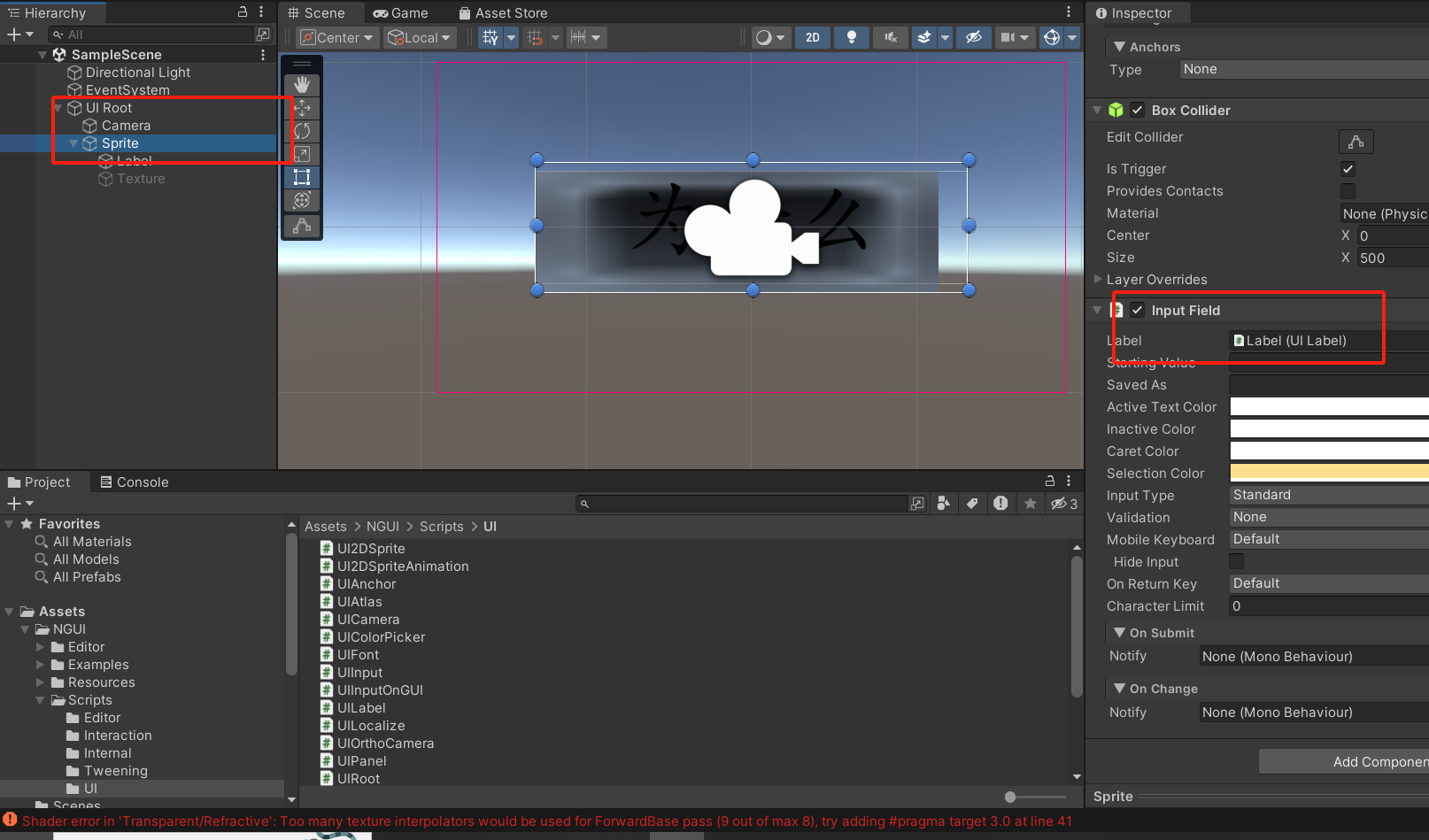Open the Selection Color swatch
1429x840 pixels.
(1328, 473)
